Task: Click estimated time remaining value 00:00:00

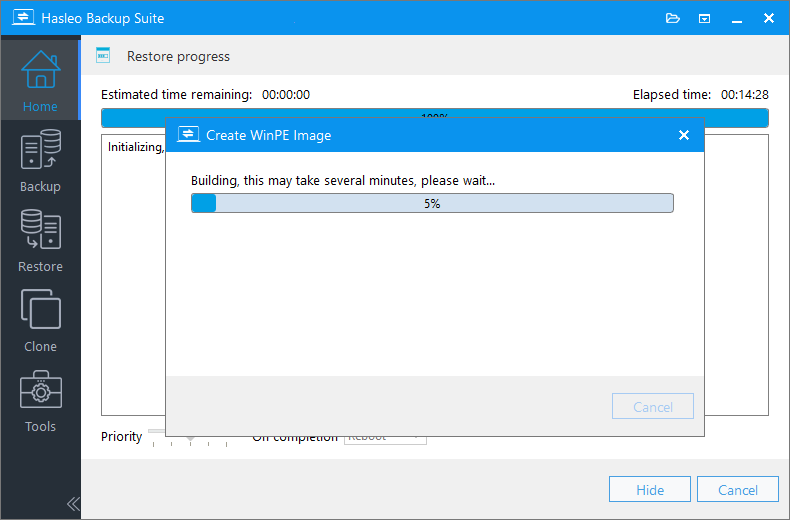Action: point(286,95)
